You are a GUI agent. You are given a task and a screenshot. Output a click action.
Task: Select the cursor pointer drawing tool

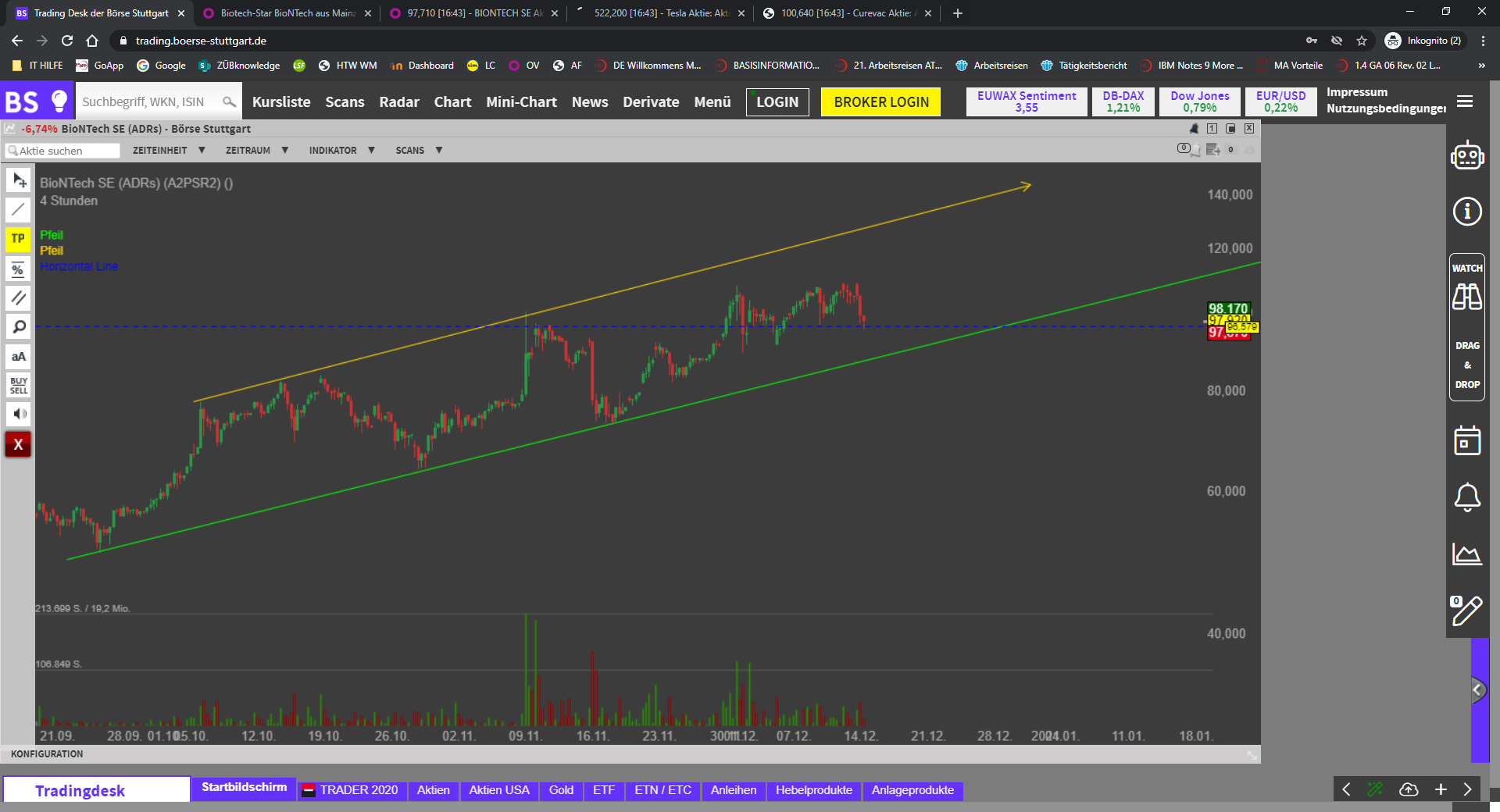click(x=18, y=180)
